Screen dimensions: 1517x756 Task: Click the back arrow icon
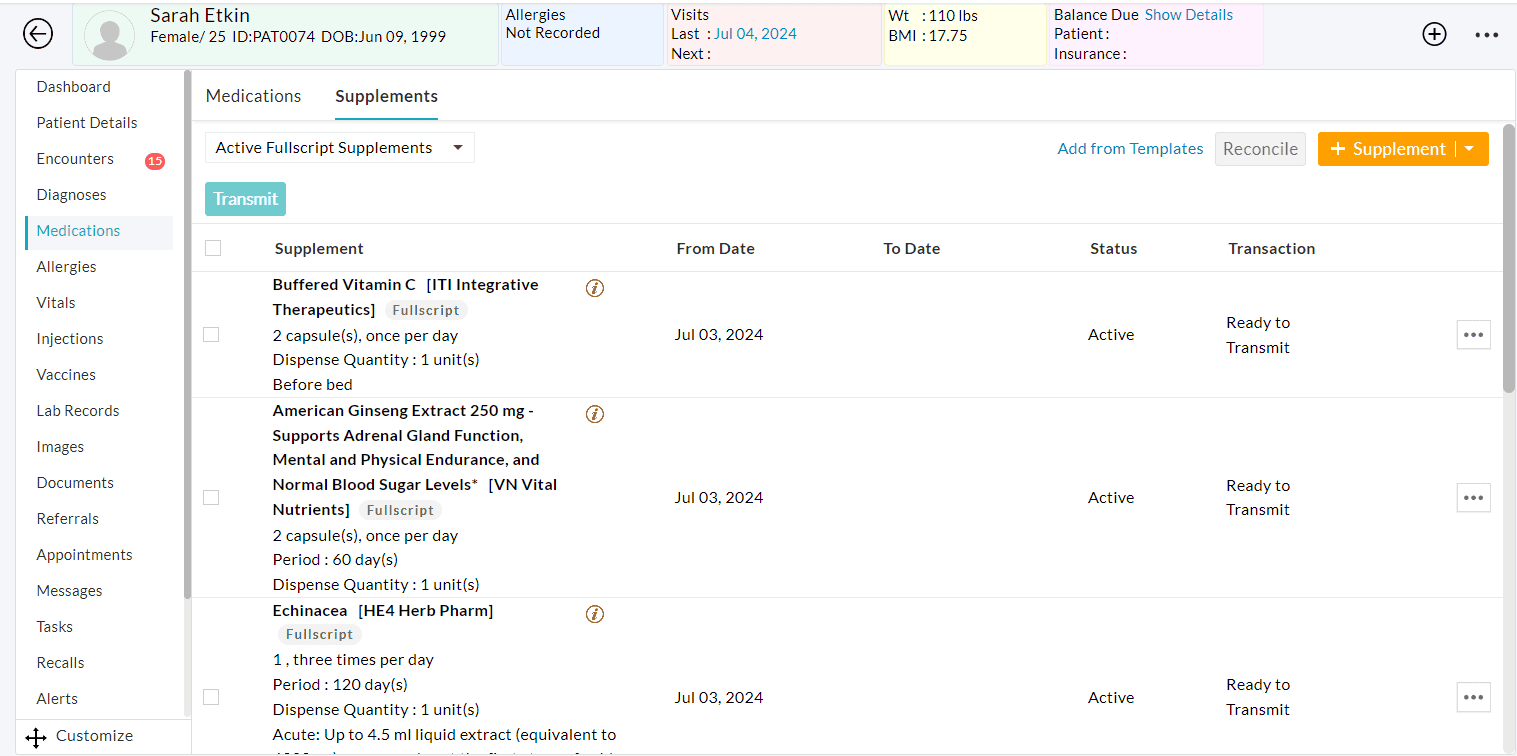(38, 33)
